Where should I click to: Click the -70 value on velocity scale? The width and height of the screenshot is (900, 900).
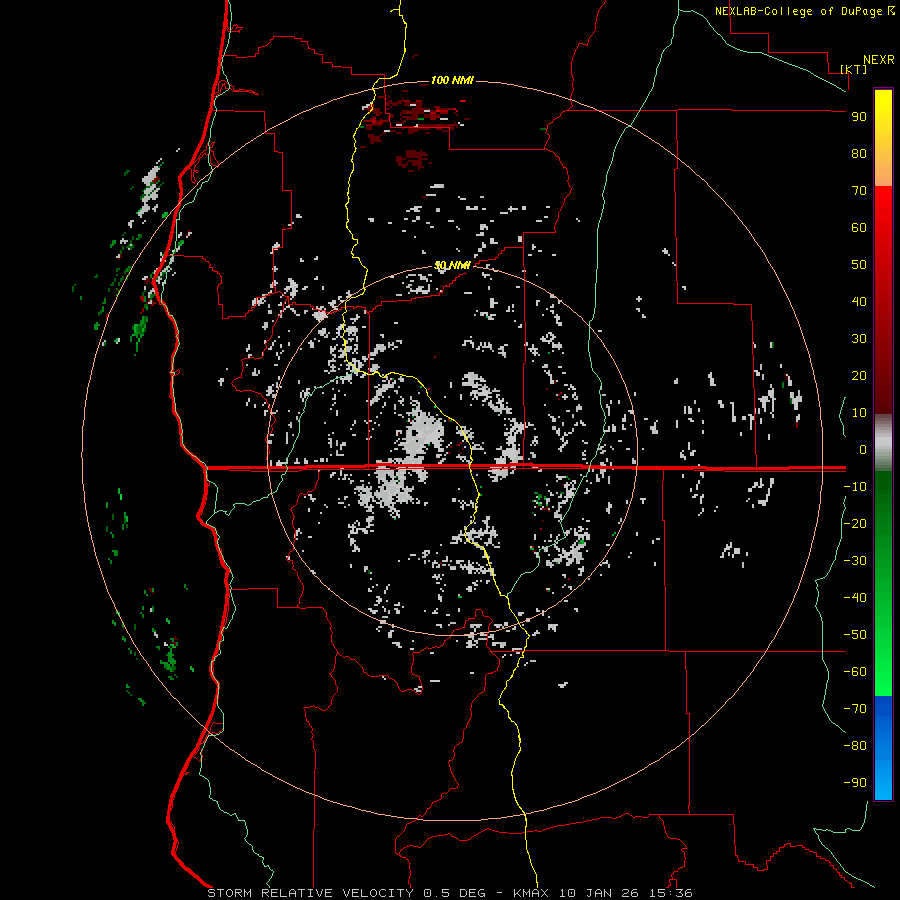pyautogui.click(x=855, y=709)
